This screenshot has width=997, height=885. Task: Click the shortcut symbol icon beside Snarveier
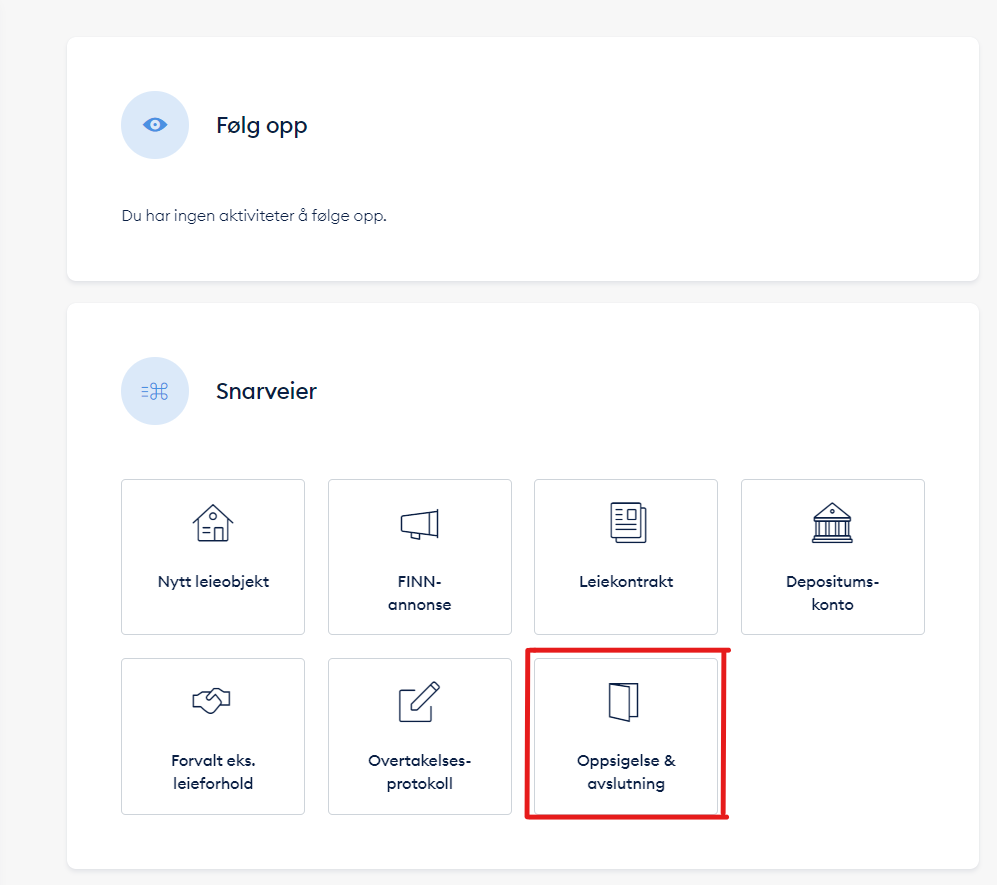click(155, 391)
